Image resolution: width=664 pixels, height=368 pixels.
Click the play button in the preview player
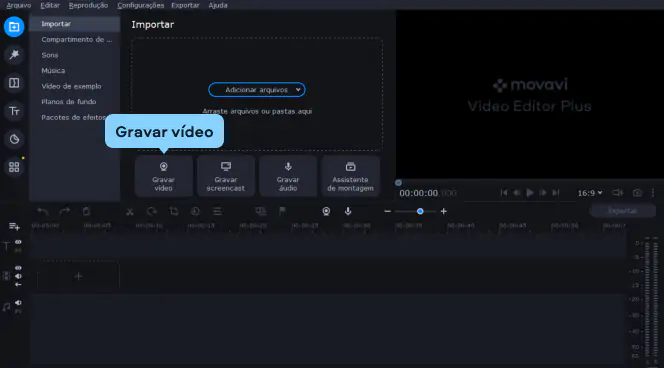coord(530,193)
